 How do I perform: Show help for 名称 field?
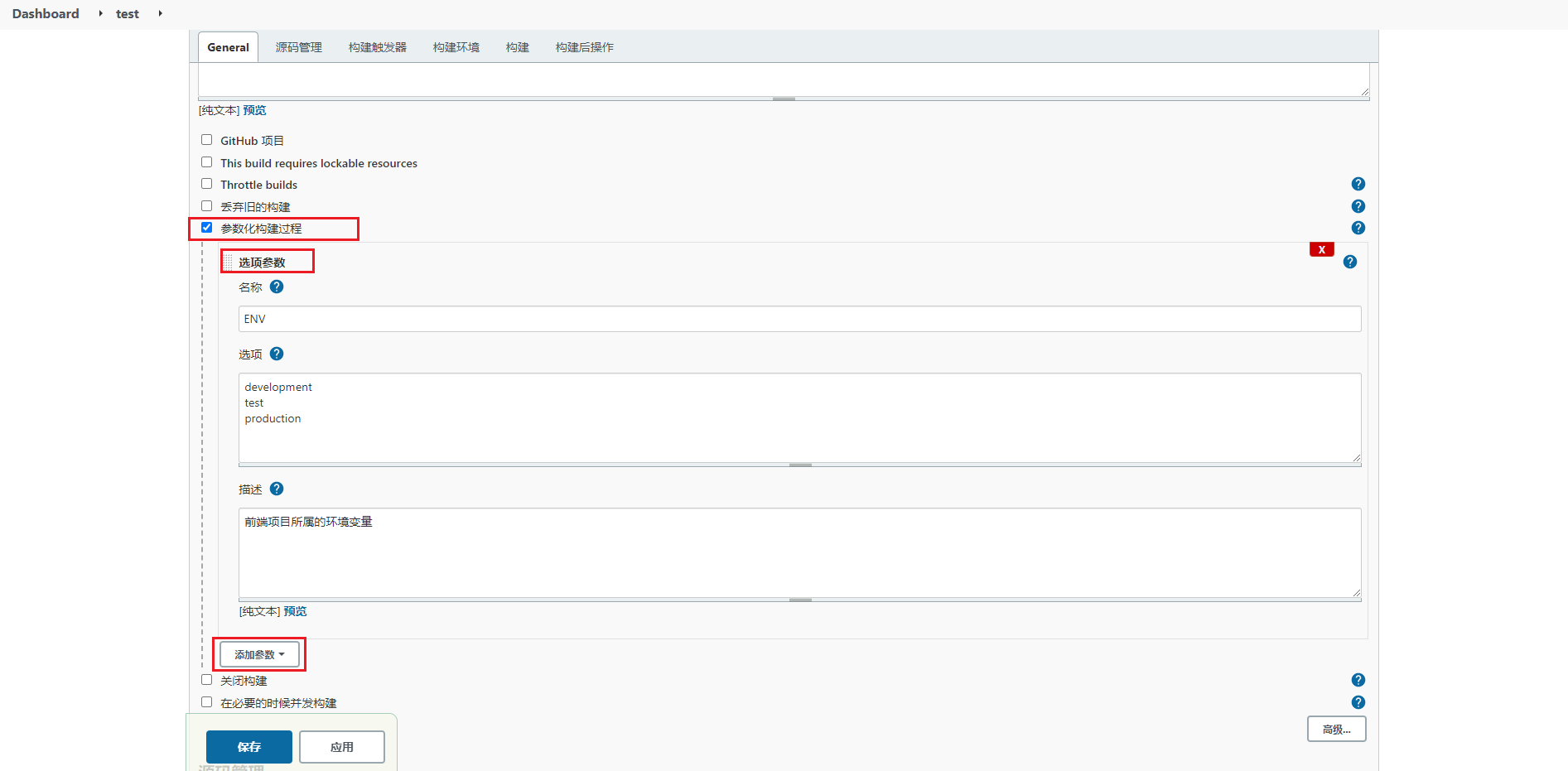pos(277,287)
